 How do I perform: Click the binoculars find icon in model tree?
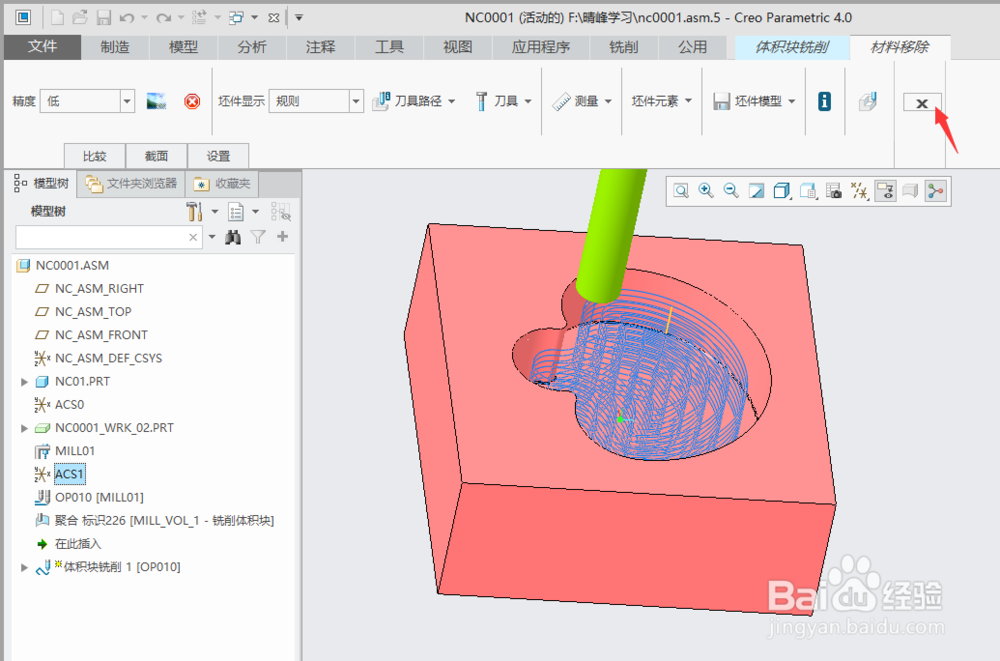[233, 237]
